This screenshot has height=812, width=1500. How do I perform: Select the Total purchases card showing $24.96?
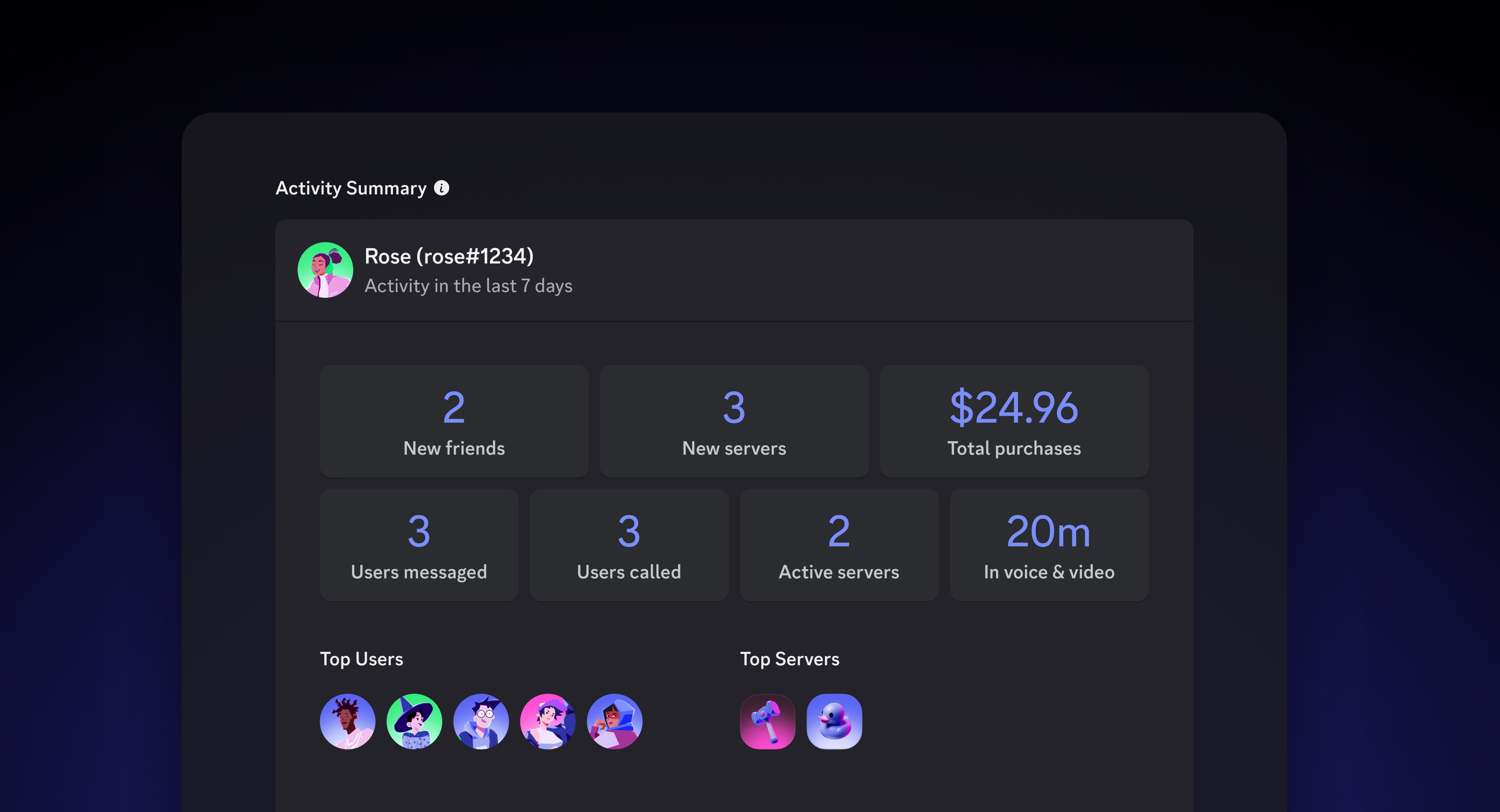pos(1014,421)
